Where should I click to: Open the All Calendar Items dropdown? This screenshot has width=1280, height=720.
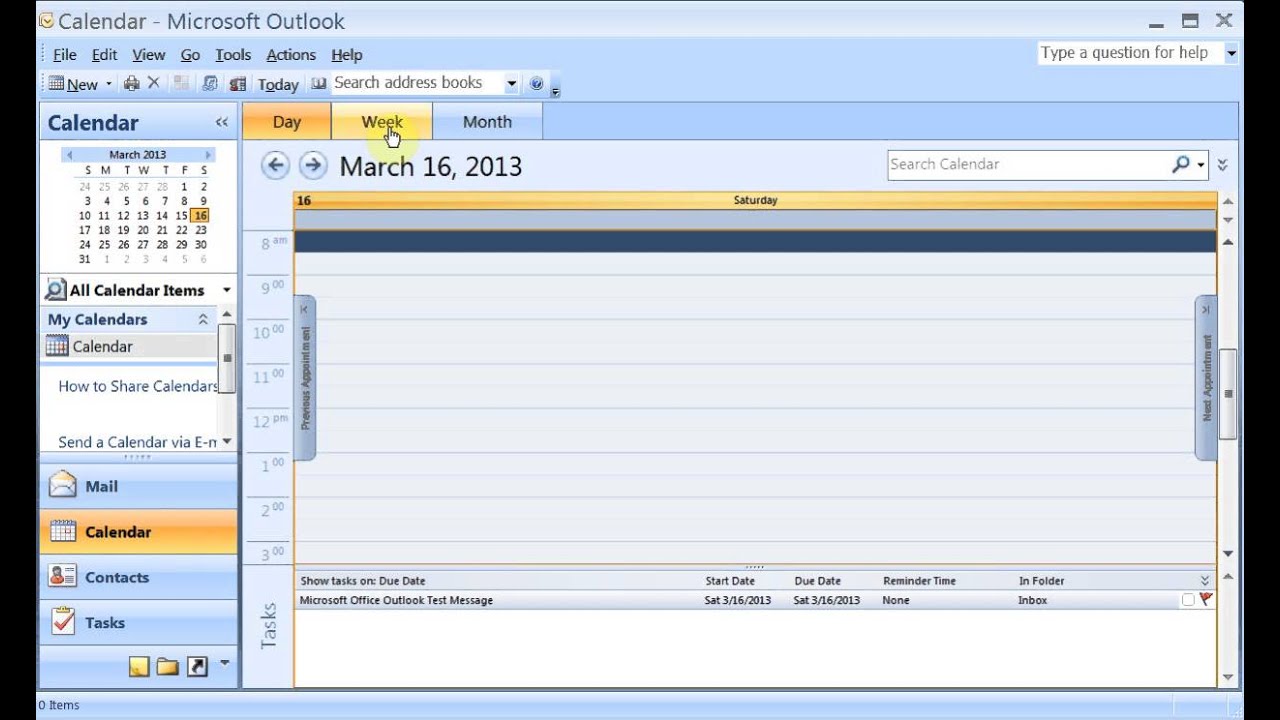pos(226,290)
